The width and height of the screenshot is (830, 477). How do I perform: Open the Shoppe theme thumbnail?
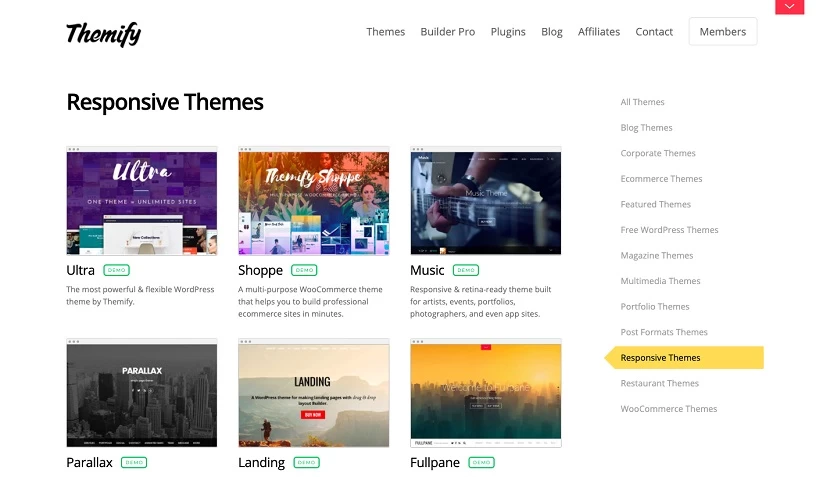(313, 201)
